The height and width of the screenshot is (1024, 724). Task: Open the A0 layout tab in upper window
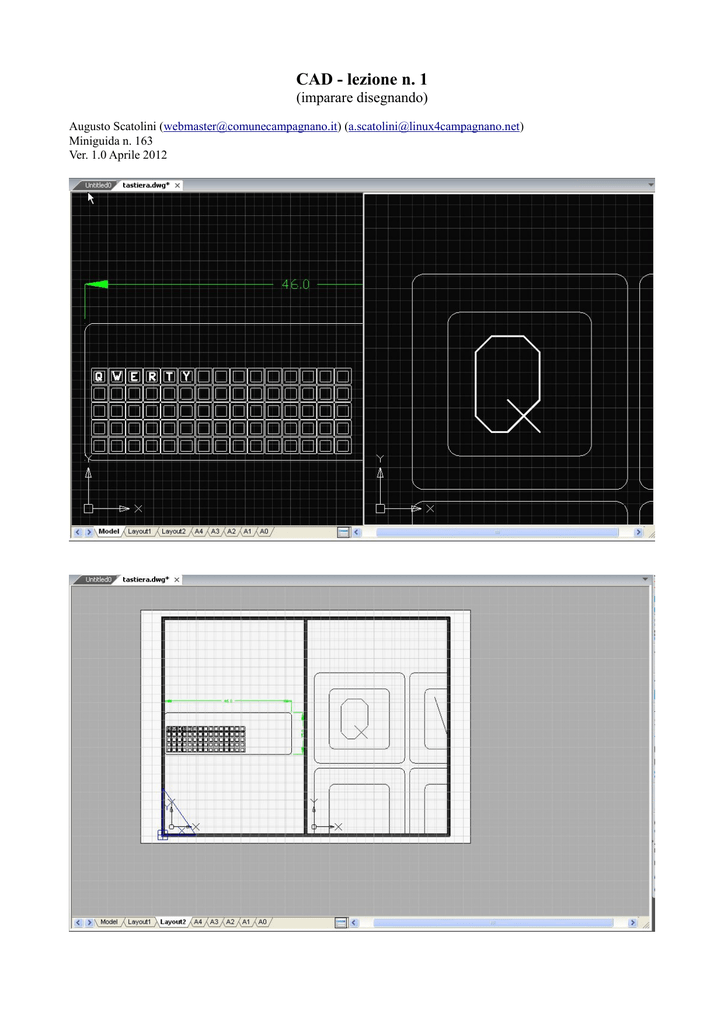point(264,532)
